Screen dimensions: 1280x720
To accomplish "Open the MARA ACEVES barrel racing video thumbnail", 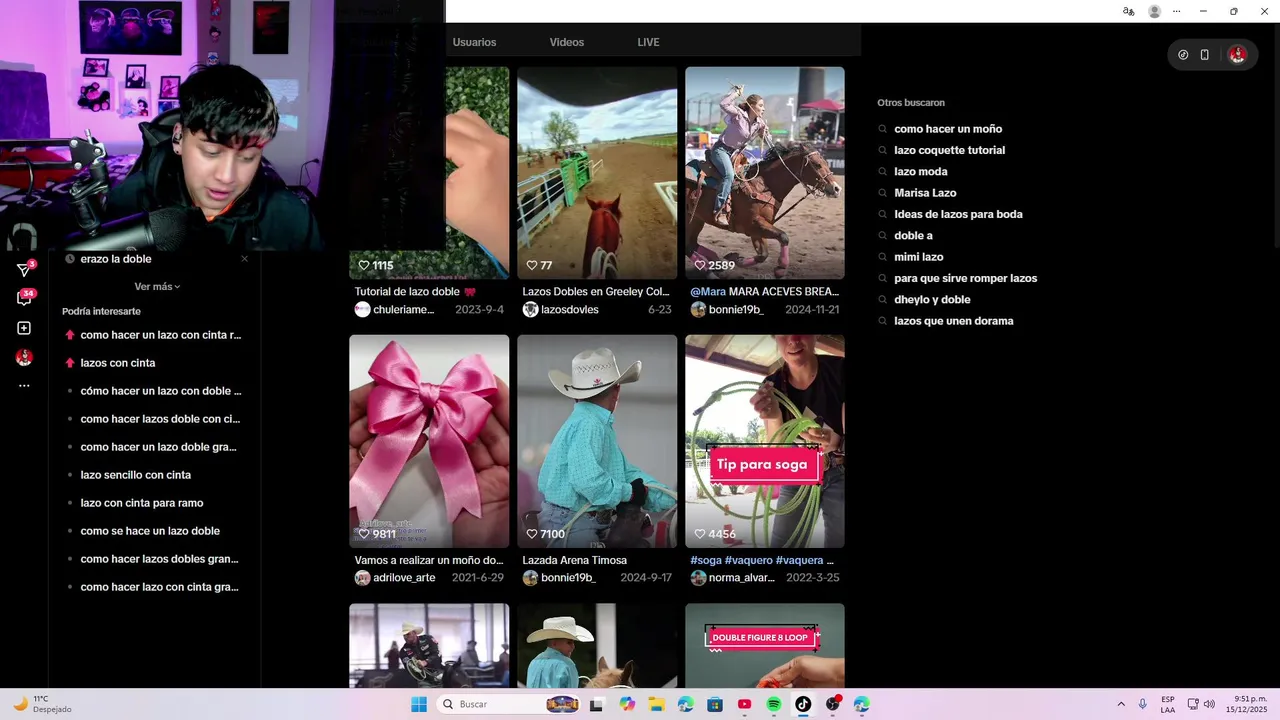I will [765, 173].
